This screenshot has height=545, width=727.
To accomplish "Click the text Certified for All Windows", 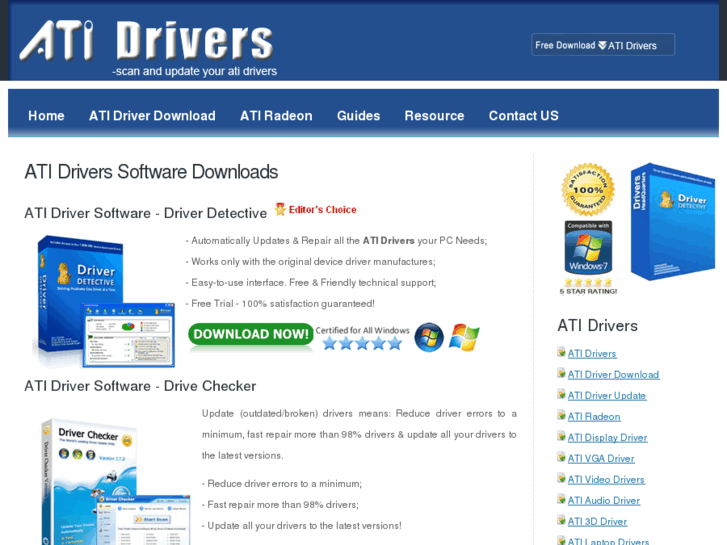I will click(363, 330).
